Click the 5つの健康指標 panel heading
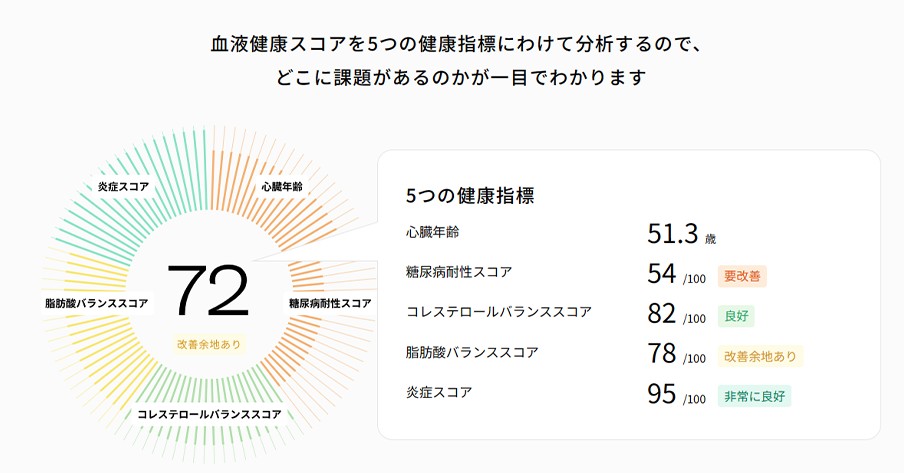Viewport: 904px width, 473px height. 470,195
